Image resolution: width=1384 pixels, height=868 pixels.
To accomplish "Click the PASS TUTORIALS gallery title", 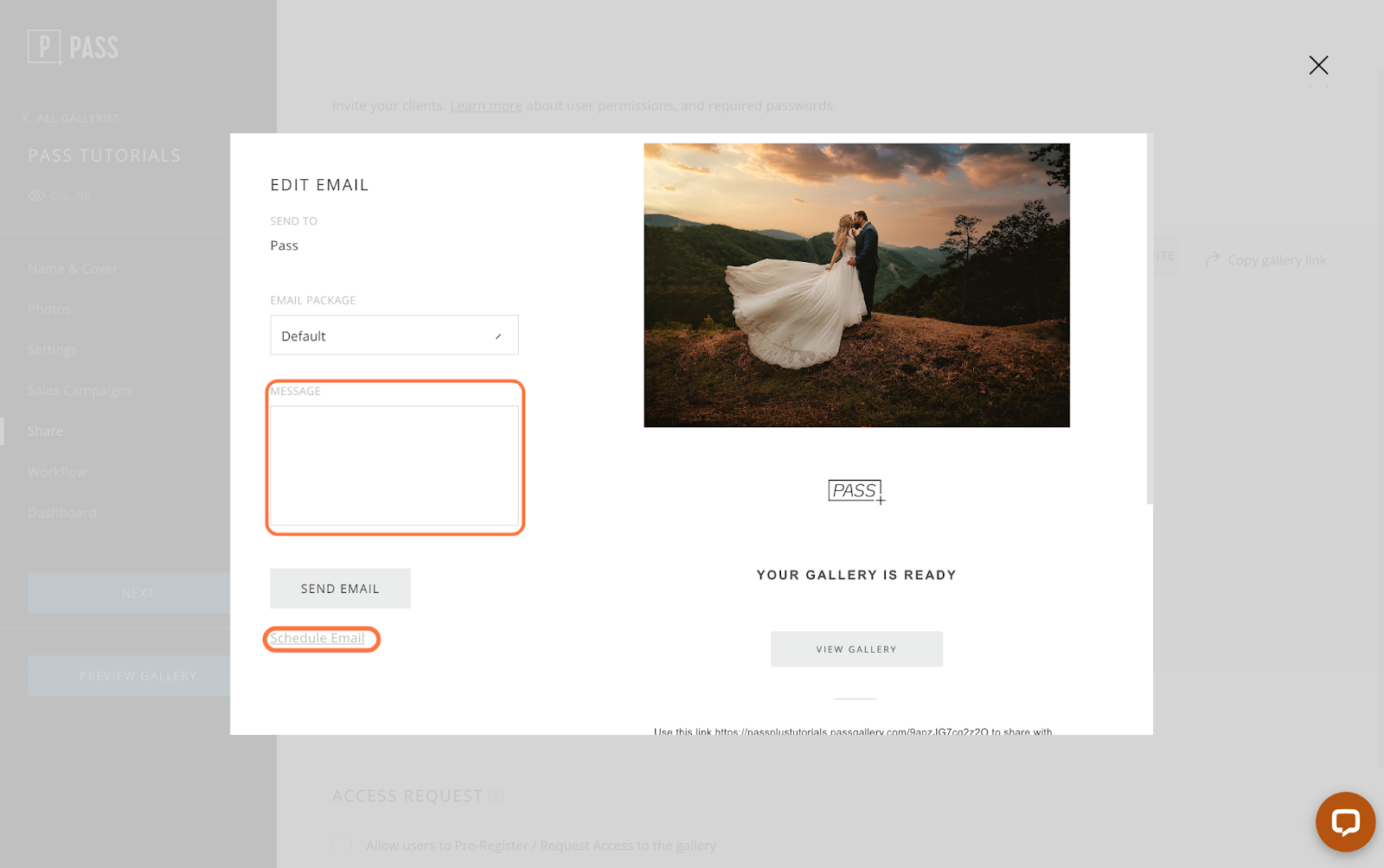I will (x=105, y=156).
